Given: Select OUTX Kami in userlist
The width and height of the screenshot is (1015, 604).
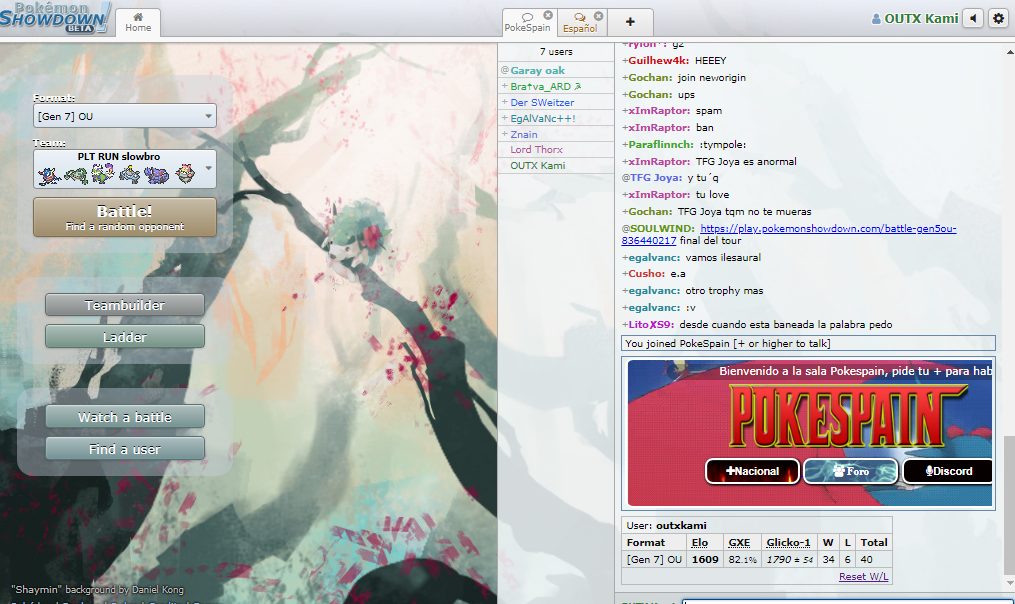Looking at the screenshot, I should pos(556,165).
